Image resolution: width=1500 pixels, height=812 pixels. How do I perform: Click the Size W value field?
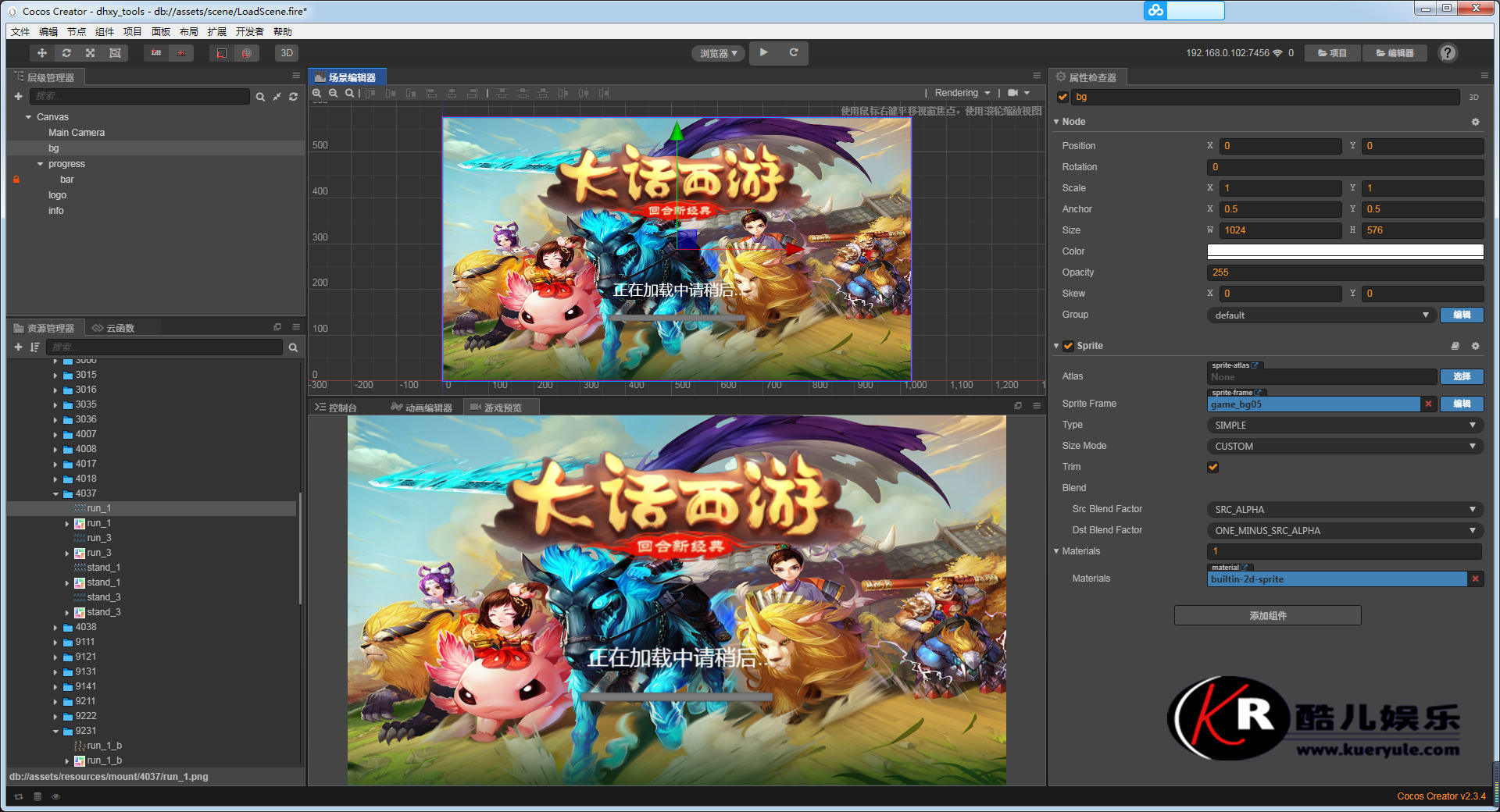pos(1281,230)
